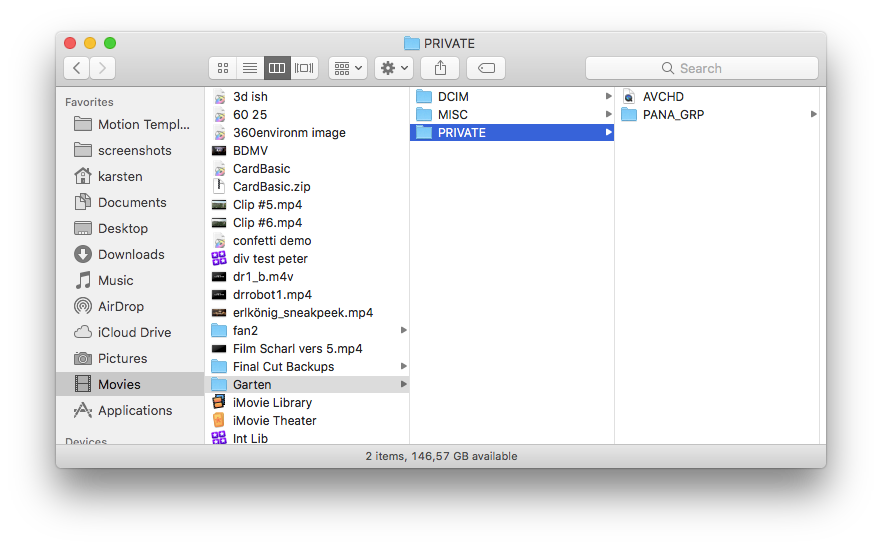Expand the PANA_GRP folder arrow
Image resolution: width=882 pixels, height=548 pixels.
point(813,114)
